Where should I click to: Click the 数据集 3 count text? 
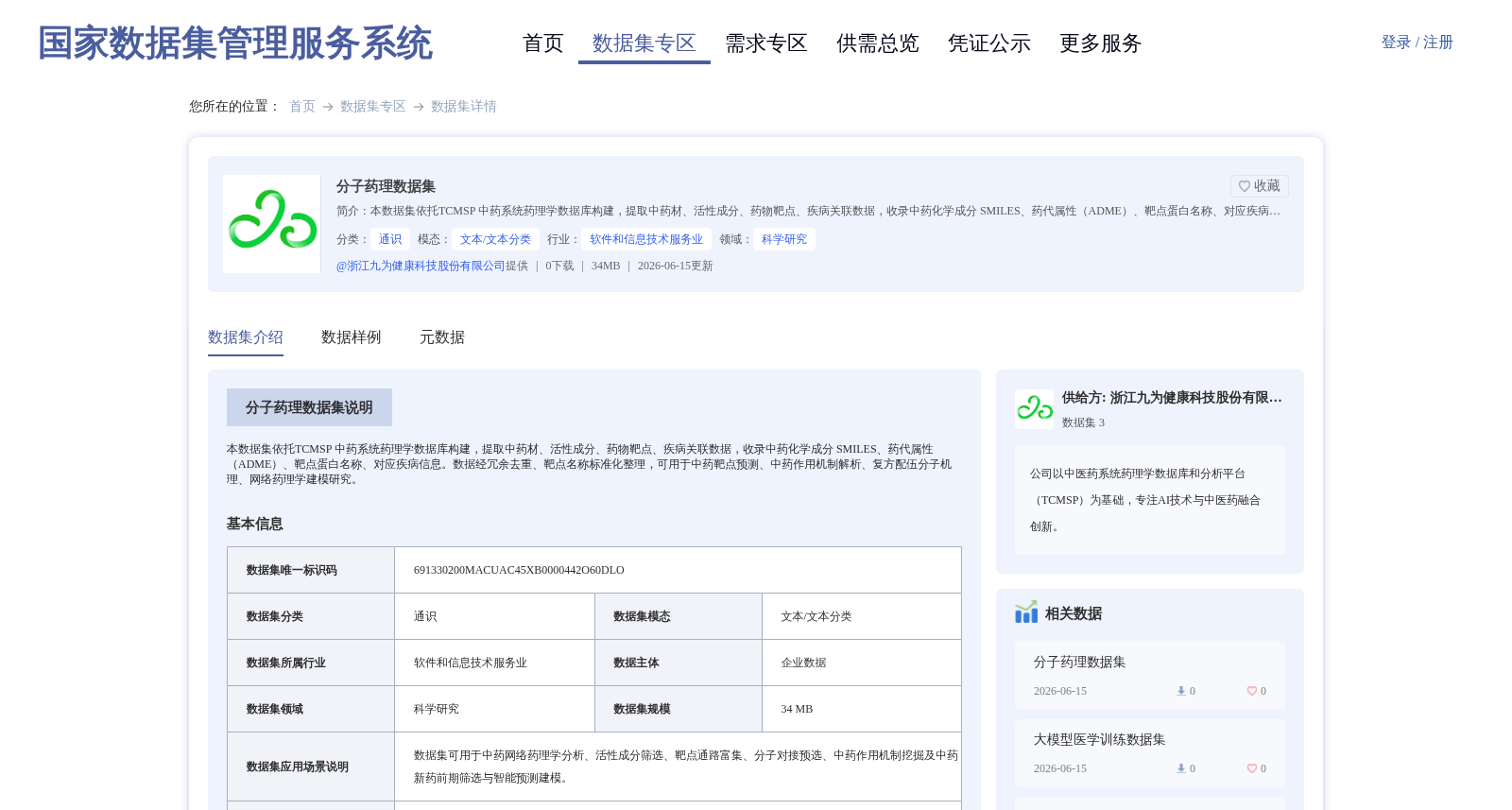click(1083, 422)
